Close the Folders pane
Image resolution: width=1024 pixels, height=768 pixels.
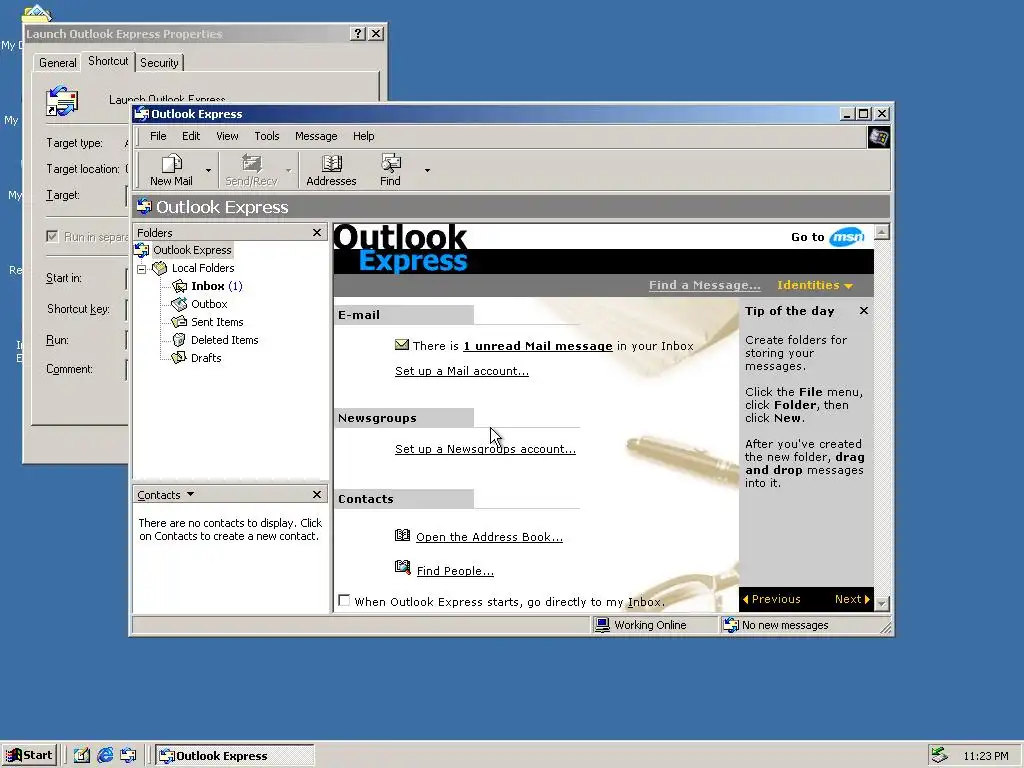(317, 232)
